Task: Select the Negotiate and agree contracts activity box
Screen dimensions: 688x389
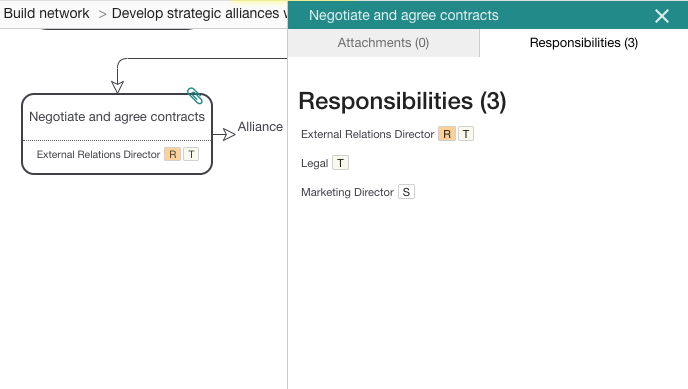Action: 117,134
